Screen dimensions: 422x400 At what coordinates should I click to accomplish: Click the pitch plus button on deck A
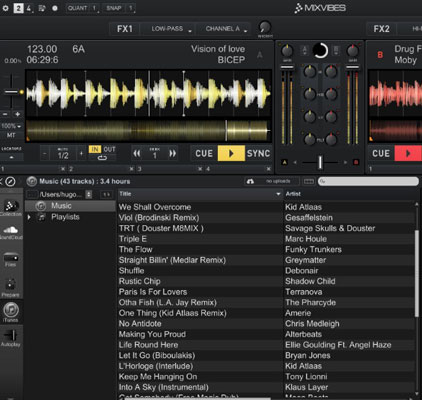point(17,114)
